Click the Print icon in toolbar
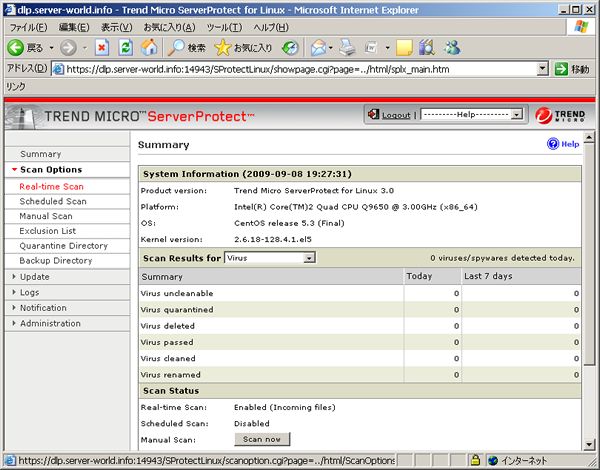Viewport: 600px width, 470px height. tap(347, 47)
